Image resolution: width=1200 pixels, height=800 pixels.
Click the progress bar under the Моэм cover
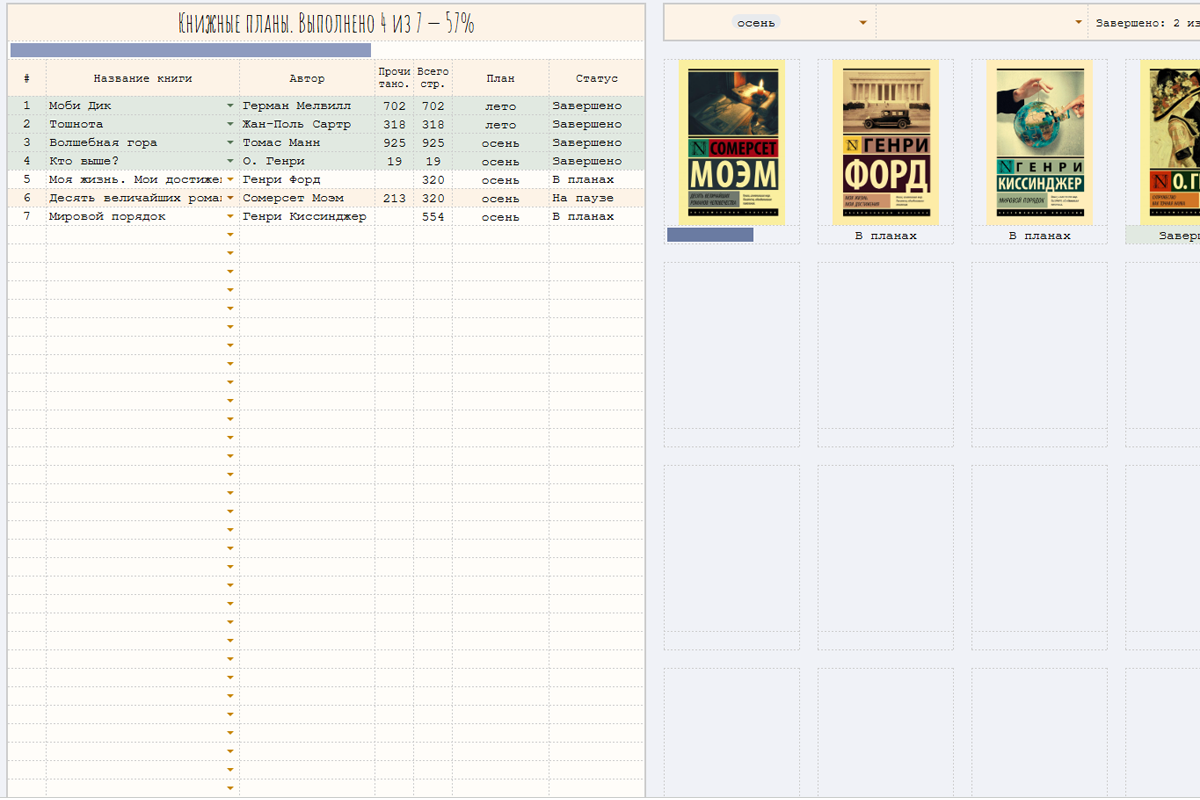pos(710,235)
